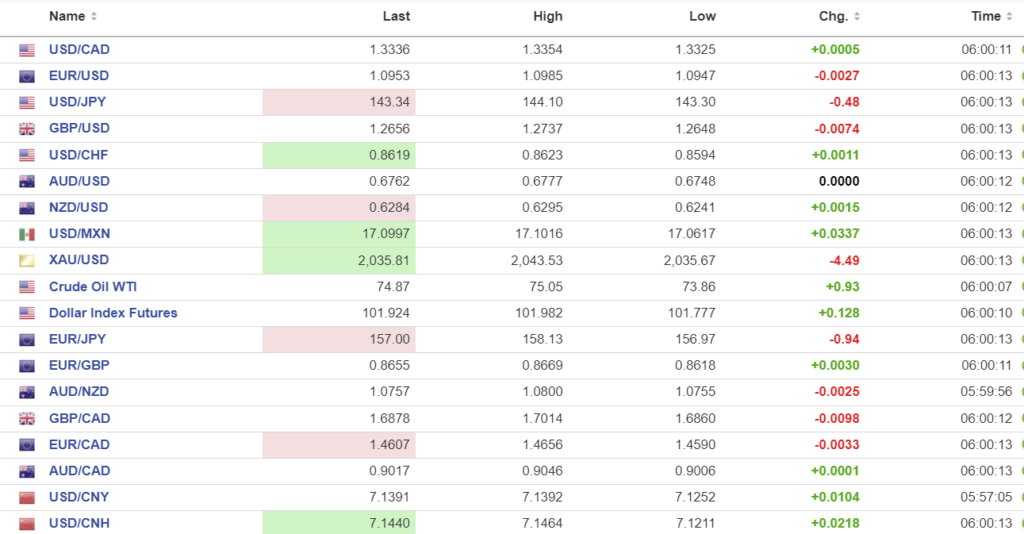Click the gold bar icon beside XAU/USD
This screenshot has height=534, width=1024.
(x=27, y=260)
